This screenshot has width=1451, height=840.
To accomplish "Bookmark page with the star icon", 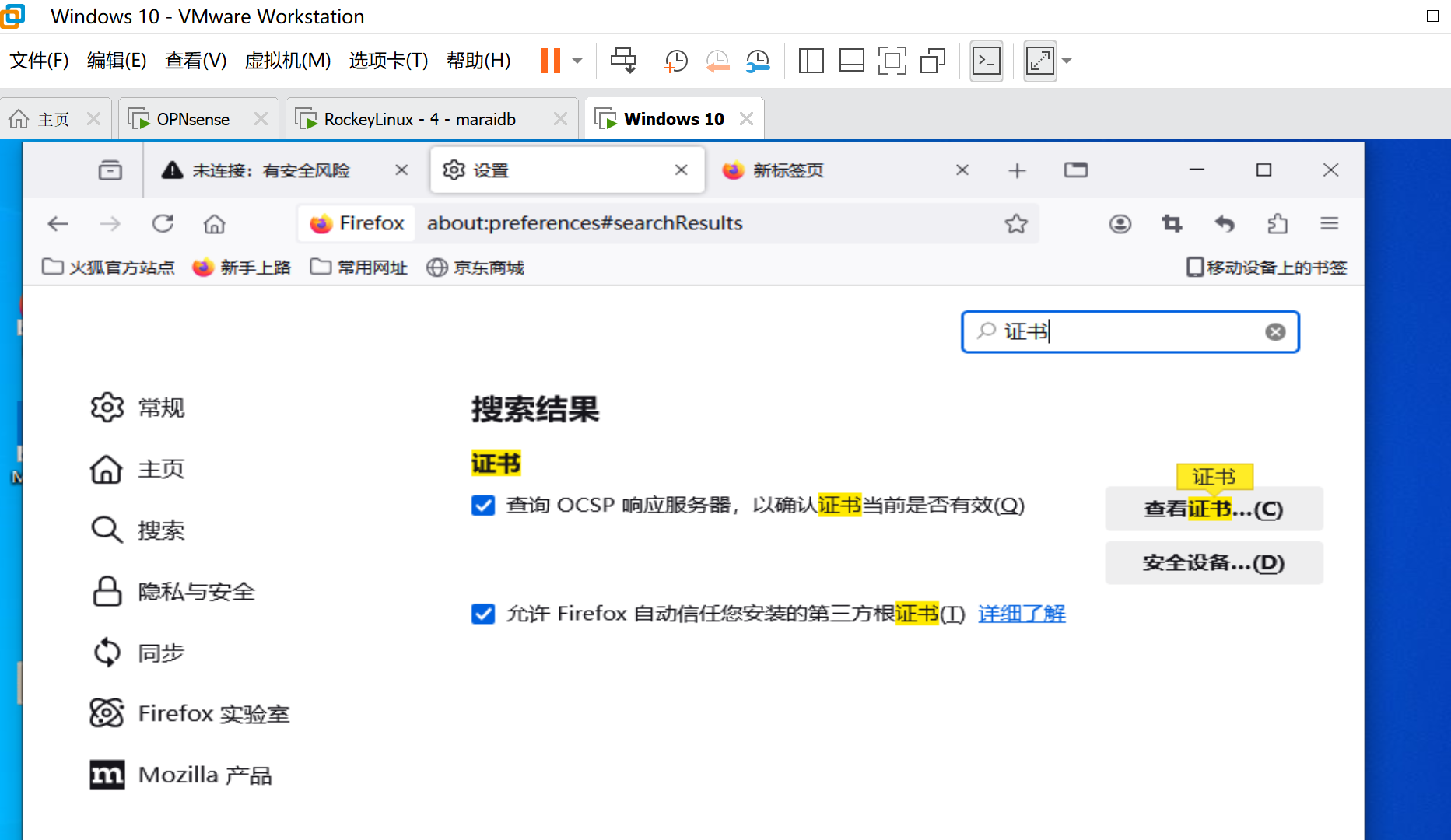I will click(x=1015, y=224).
